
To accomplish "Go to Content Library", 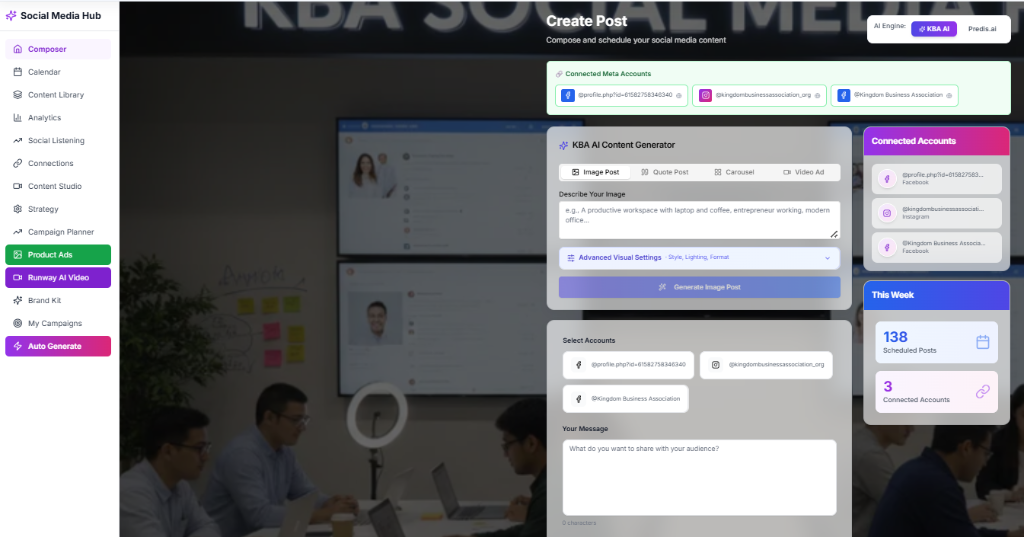I will [x=58, y=95].
